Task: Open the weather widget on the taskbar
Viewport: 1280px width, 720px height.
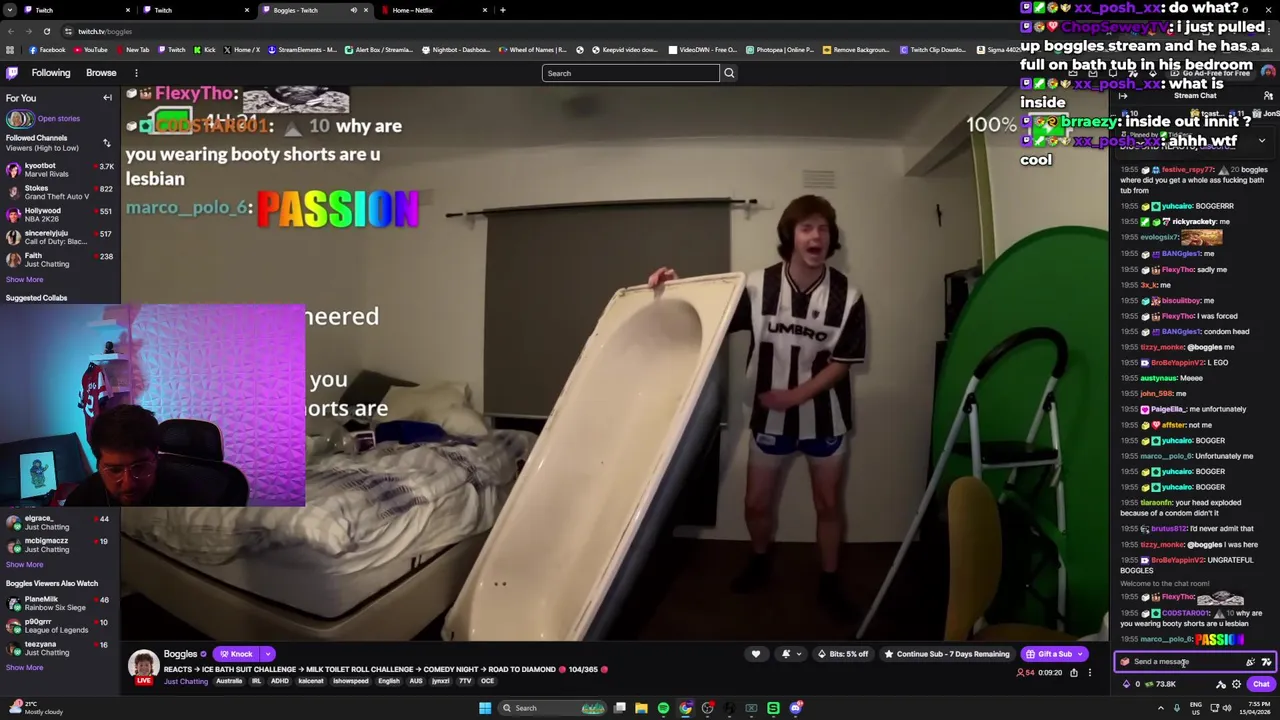Action: 35,708
